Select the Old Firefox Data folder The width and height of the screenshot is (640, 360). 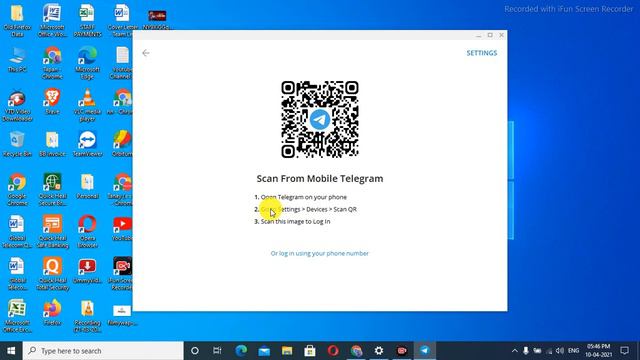point(17,20)
